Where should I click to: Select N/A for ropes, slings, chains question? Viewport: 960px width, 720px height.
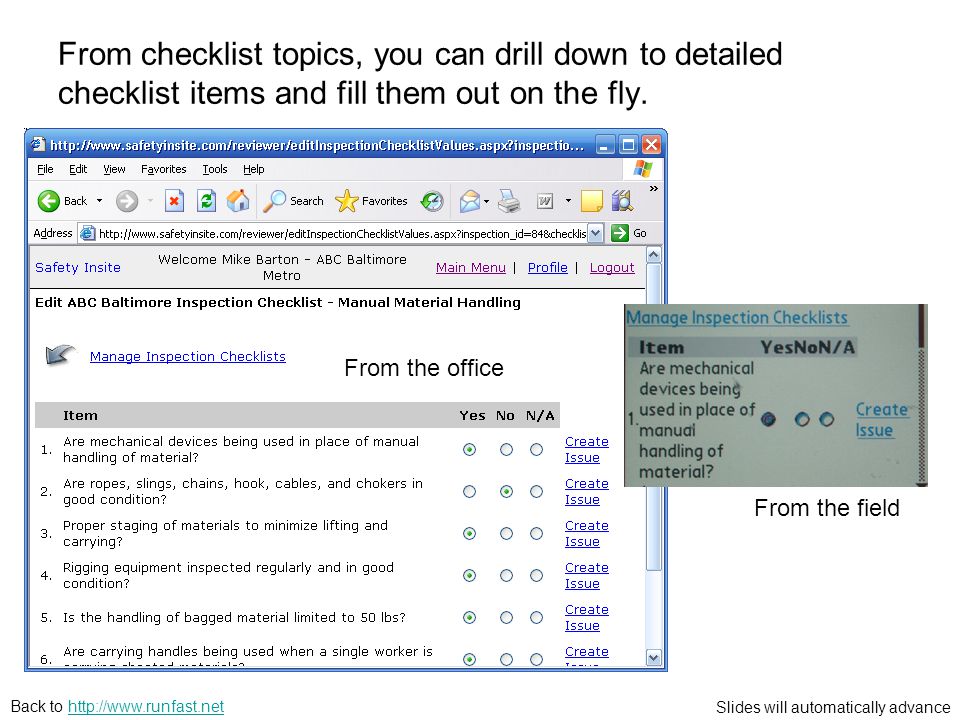click(x=536, y=492)
